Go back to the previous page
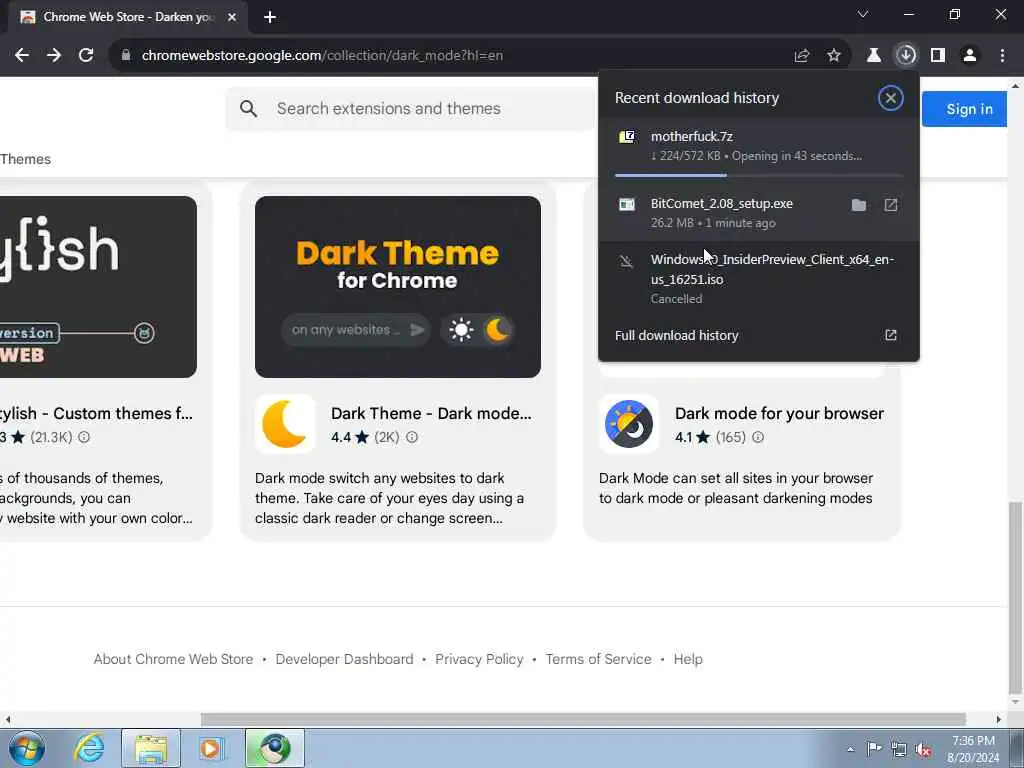The height and width of the screenshot is (768, 1024). (22, 56)
